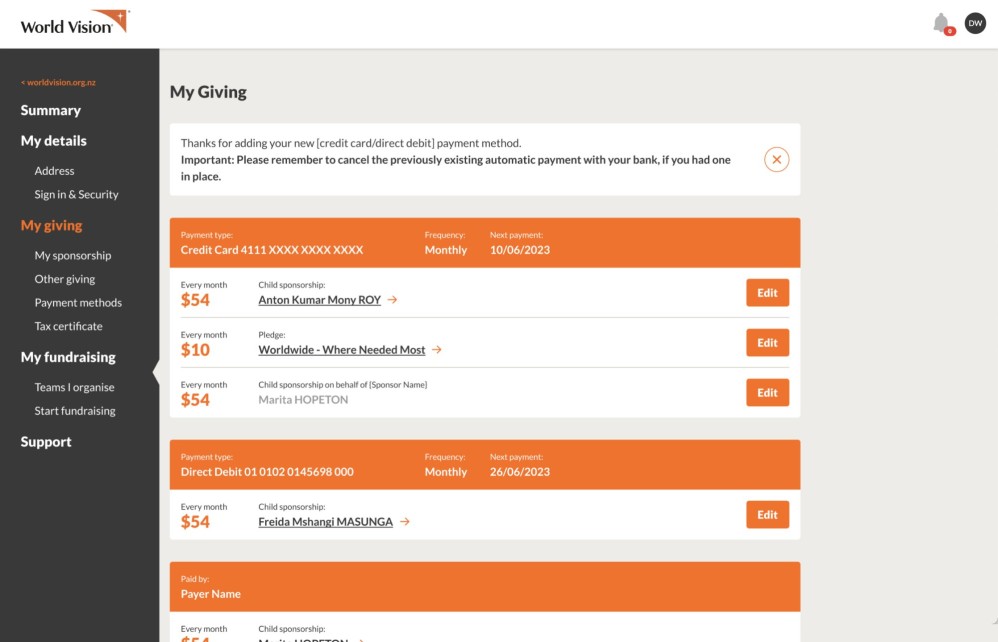Open My details section
Image resolution: width=998 pixels, height=642 pixels.
click(54, 141)
